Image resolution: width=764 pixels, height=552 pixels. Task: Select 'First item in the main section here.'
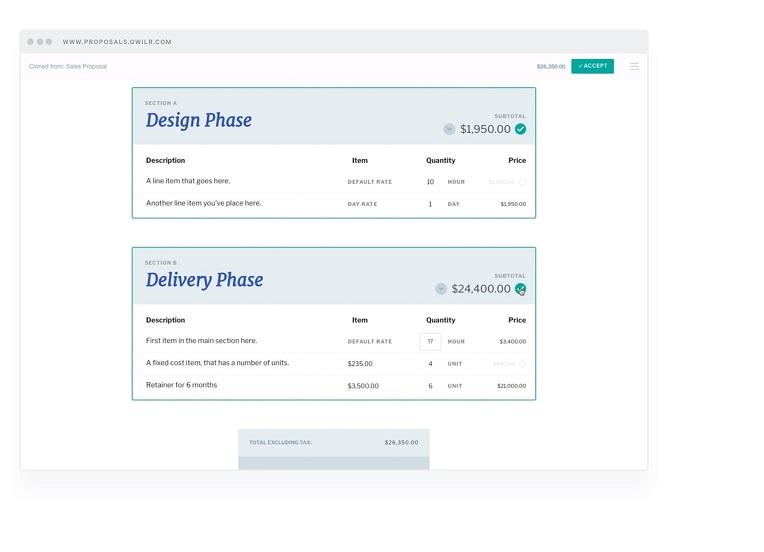201,341
